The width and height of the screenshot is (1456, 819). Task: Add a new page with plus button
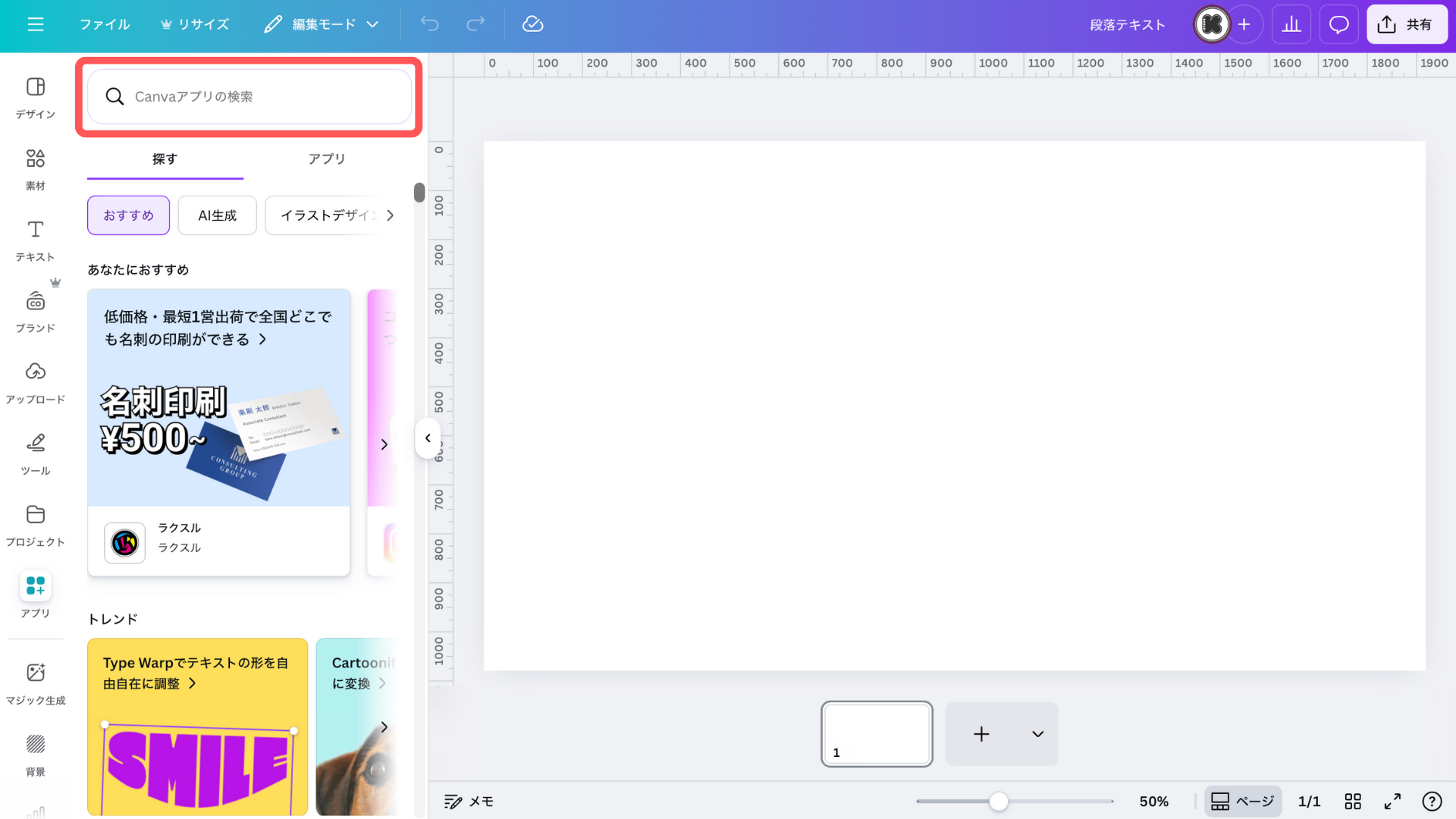(x=981, y=734)
